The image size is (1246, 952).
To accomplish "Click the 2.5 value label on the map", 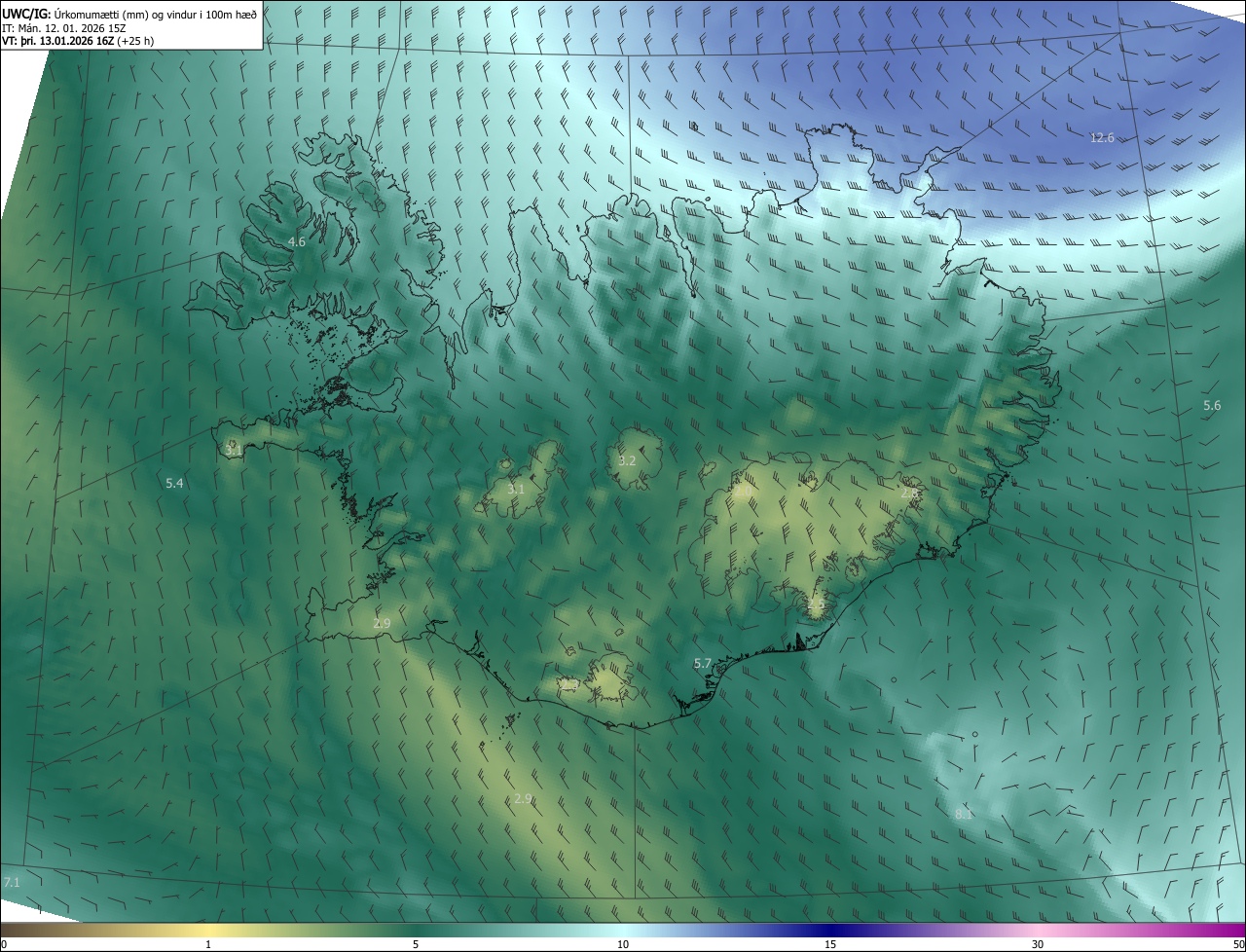I will (816, 604).
